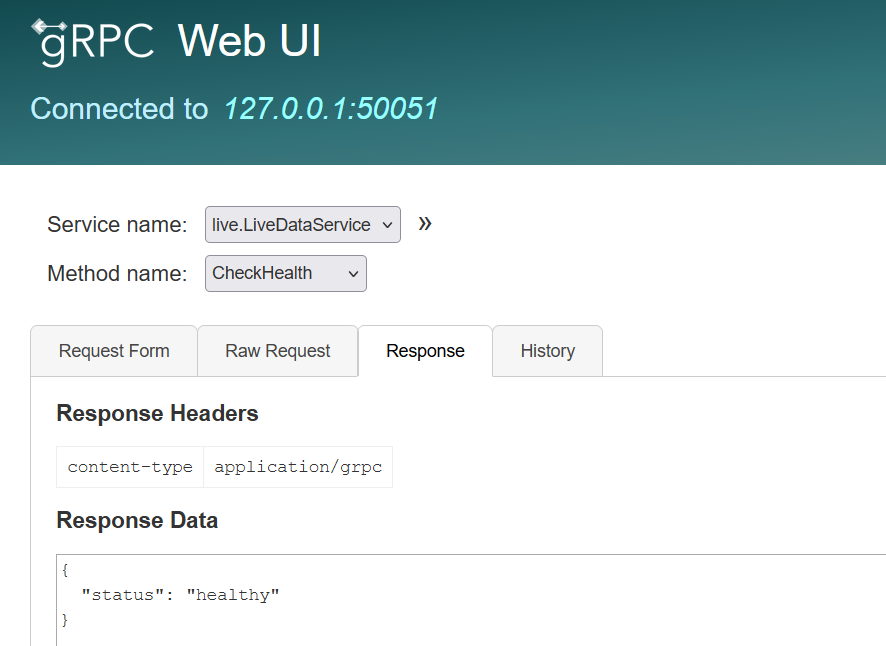Click the "status": "healthy" response line
886x646 pixels.
(180, 595)
